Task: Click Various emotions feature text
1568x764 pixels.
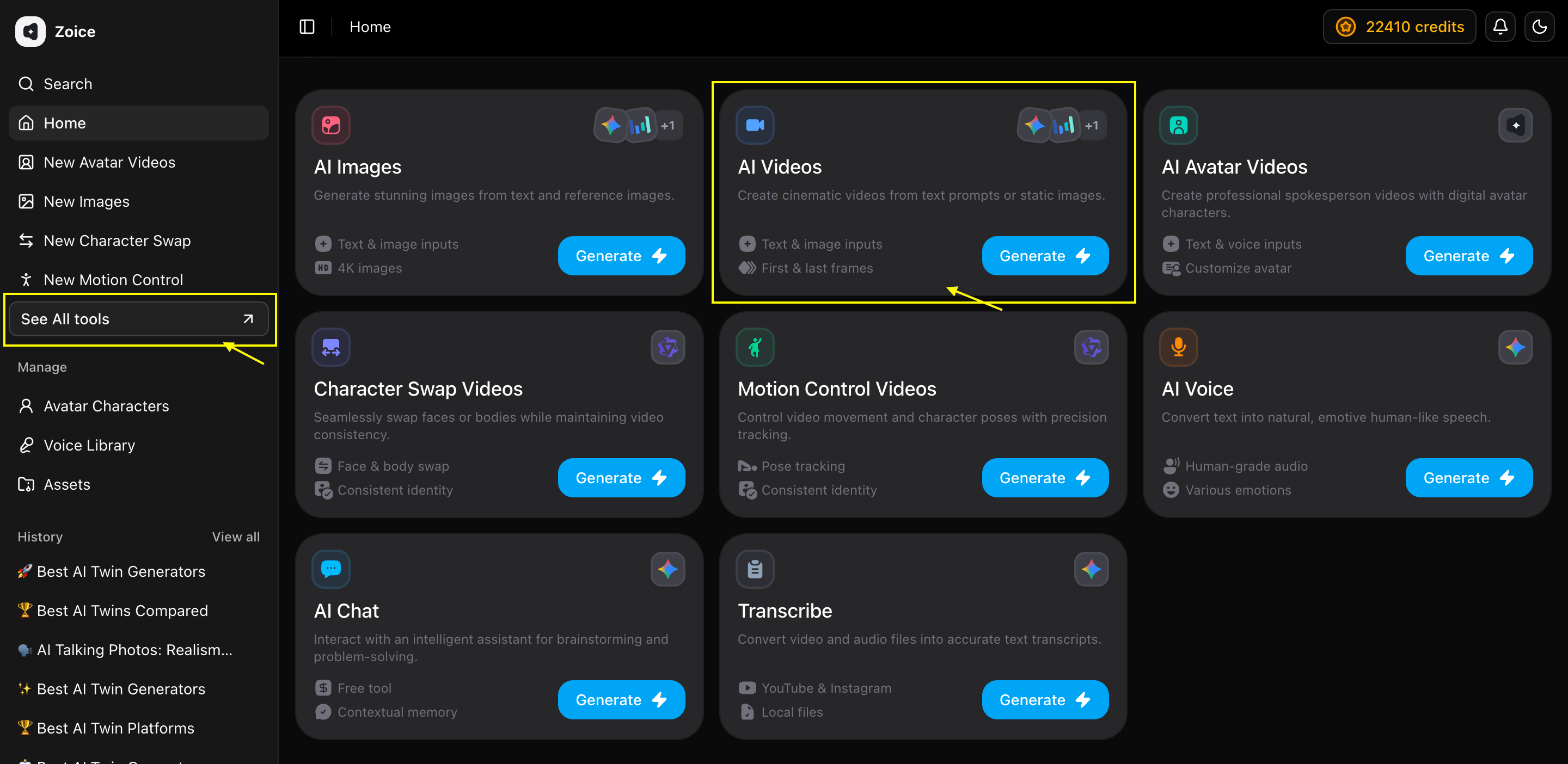Action: 1238,490
